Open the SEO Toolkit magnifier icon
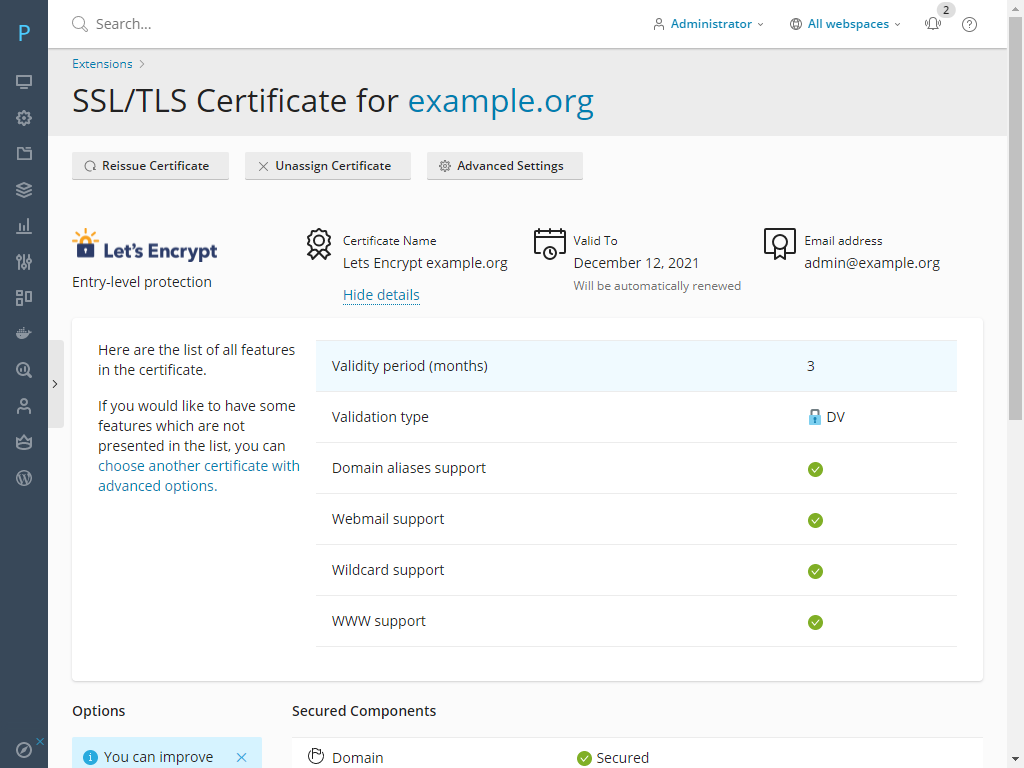This screenshot has height=768, width=1024. click(x=23, y=369)
